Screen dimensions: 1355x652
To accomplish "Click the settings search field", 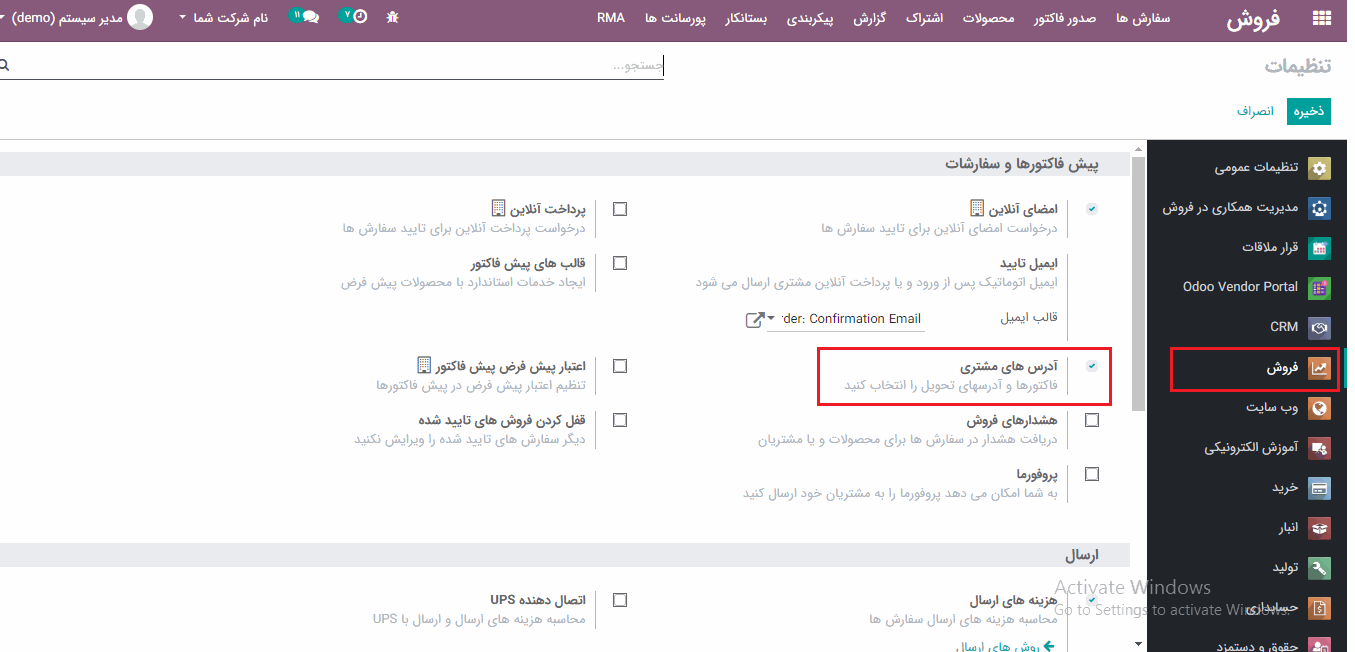I will (334, 66).
